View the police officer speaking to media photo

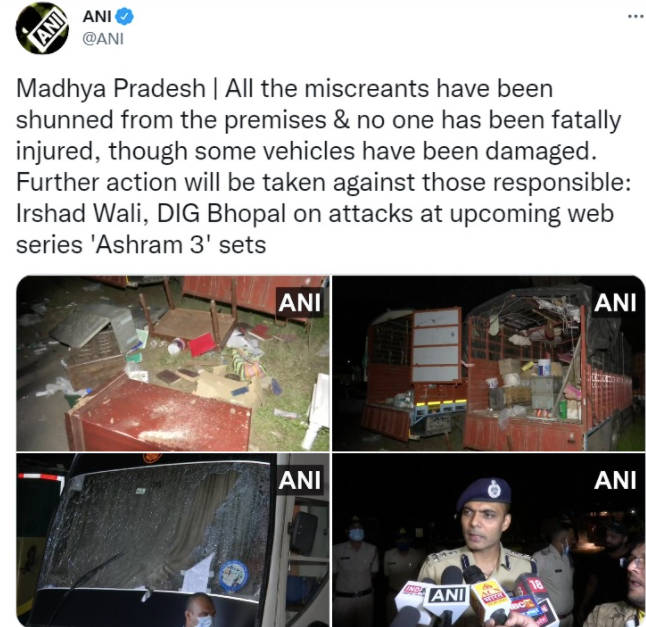(489, 540)
